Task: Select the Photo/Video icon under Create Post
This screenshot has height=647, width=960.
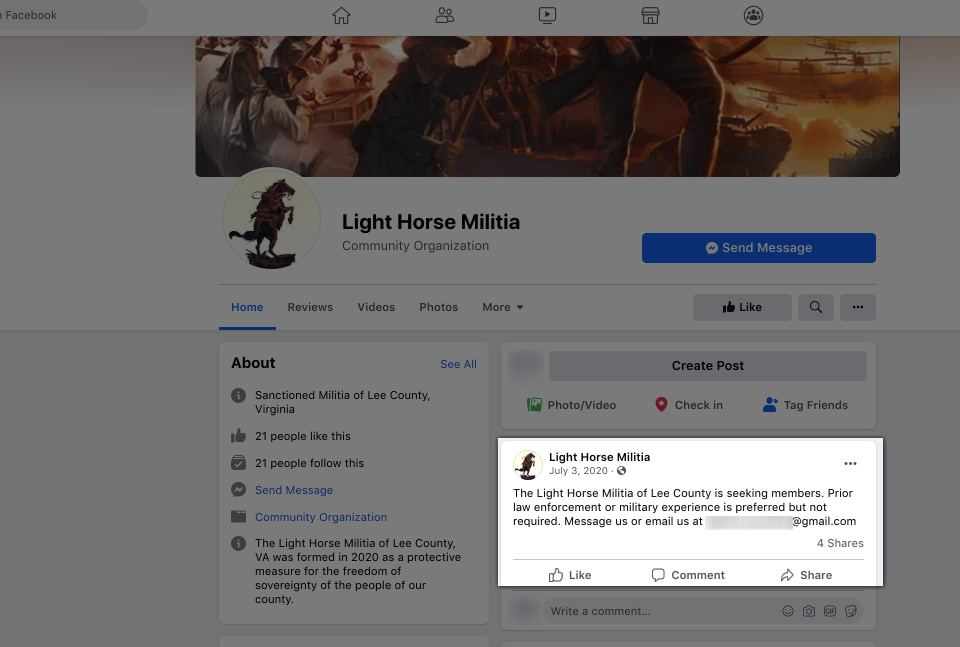Action: coord(535,405)
